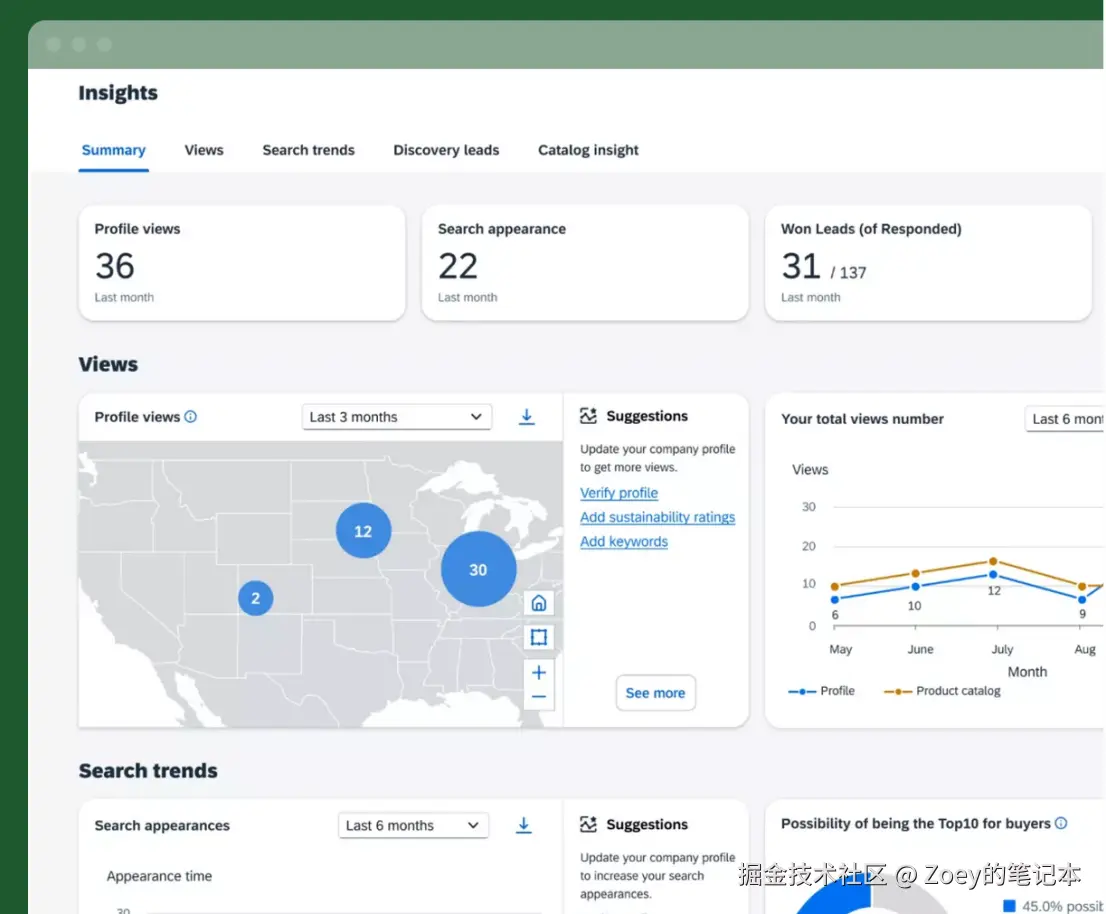Click the Profile views info icon
Viewport: 1106px width, 914px height.
190,417
